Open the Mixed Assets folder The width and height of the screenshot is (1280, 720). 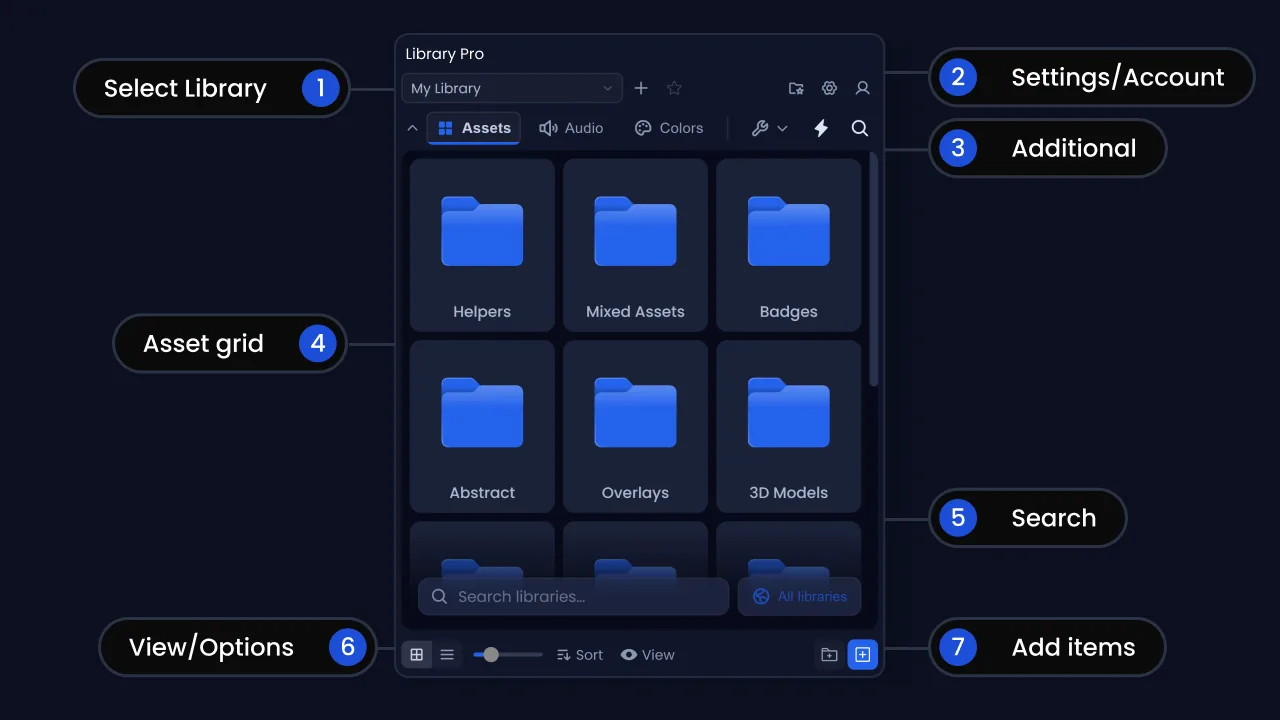pyautogui.click(x=635, y=245)
